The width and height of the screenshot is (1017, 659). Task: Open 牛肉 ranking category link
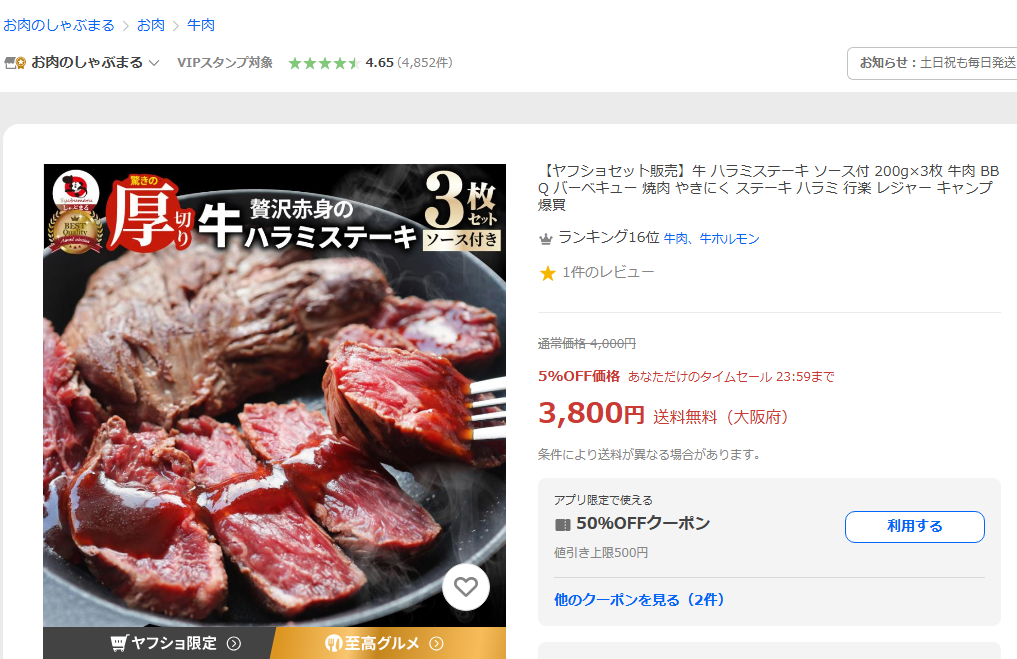675,239
